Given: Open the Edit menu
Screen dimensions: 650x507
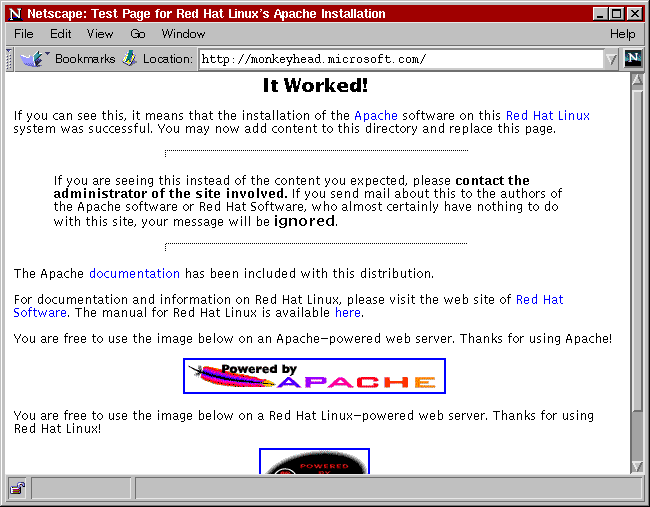Looking at the screenshot, I should 60,34.
